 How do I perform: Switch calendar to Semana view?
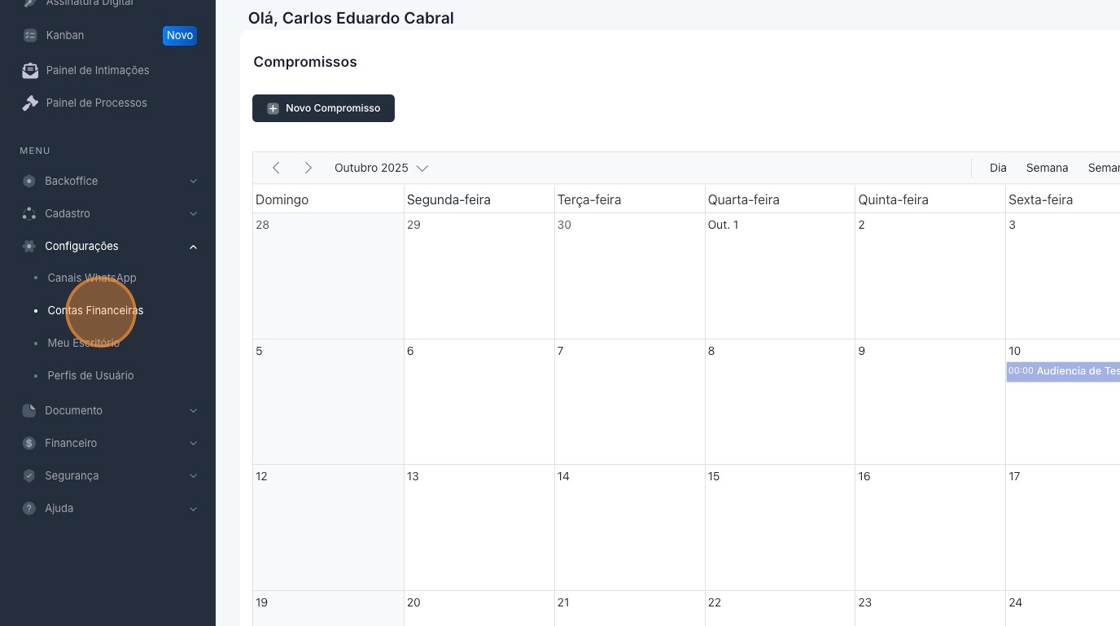point(1047,168)
